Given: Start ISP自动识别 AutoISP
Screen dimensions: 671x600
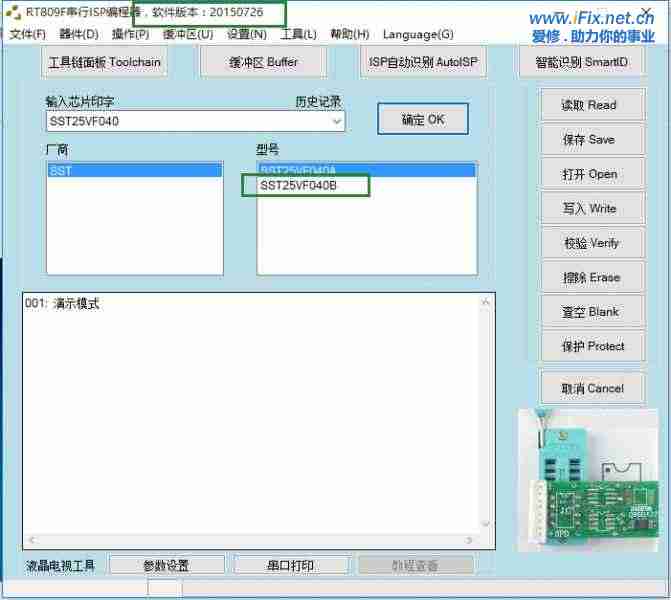Looking at the screenshot, I should 423,62.
